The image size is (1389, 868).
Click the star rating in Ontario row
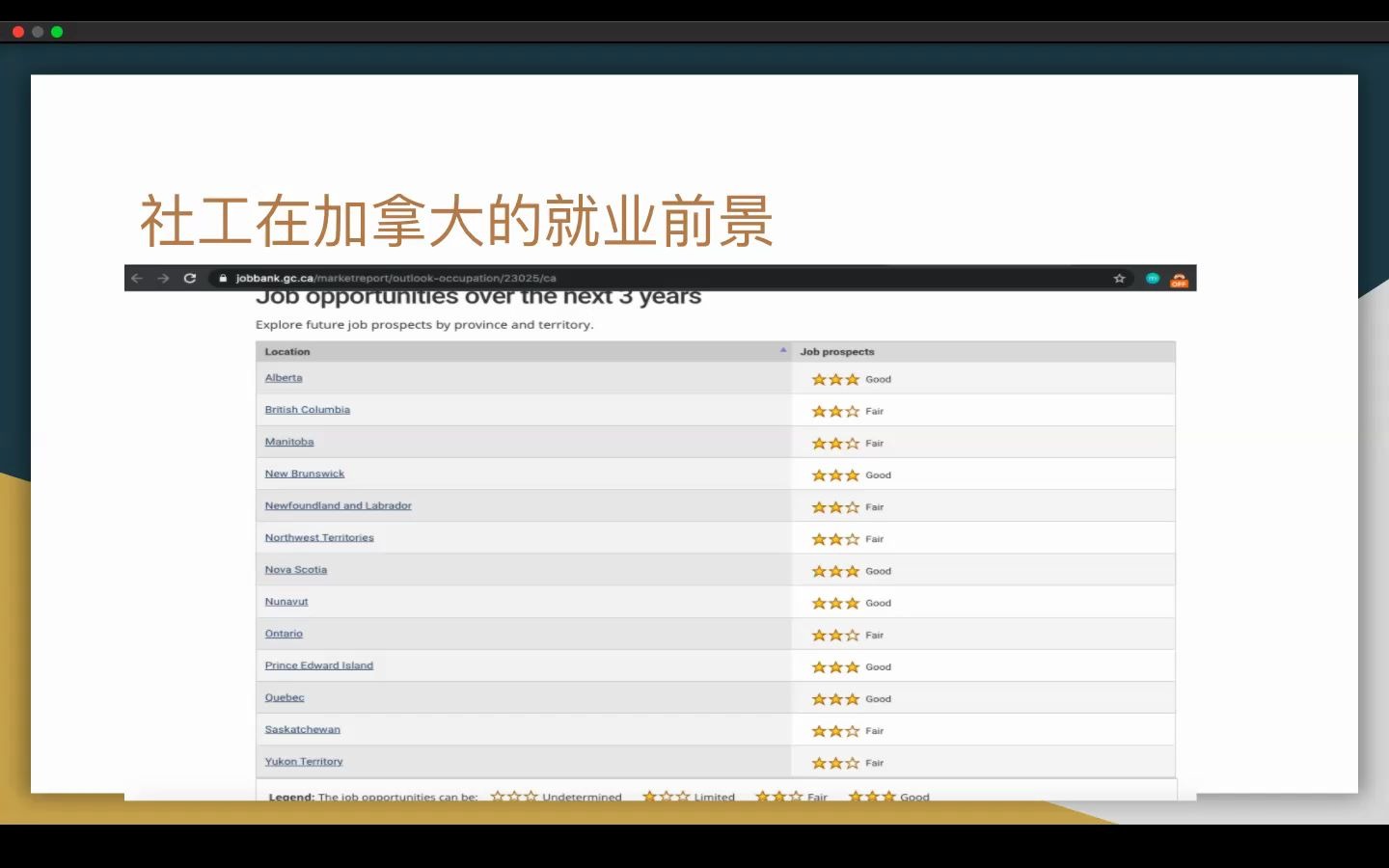point(835,636)
